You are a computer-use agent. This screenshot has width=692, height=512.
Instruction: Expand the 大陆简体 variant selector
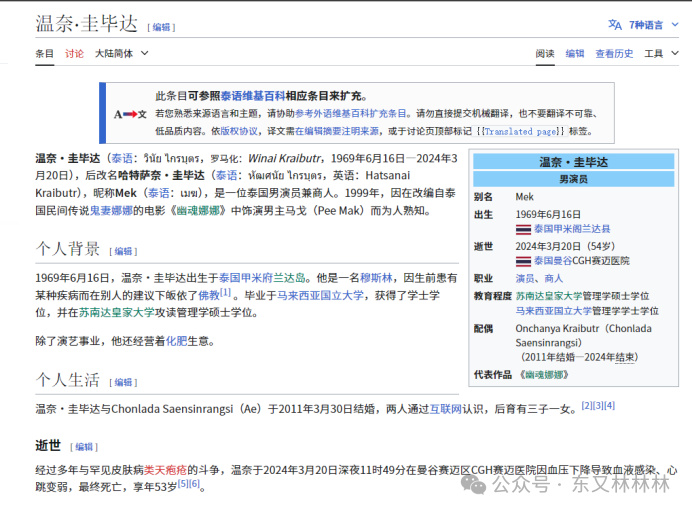(121, 53)
